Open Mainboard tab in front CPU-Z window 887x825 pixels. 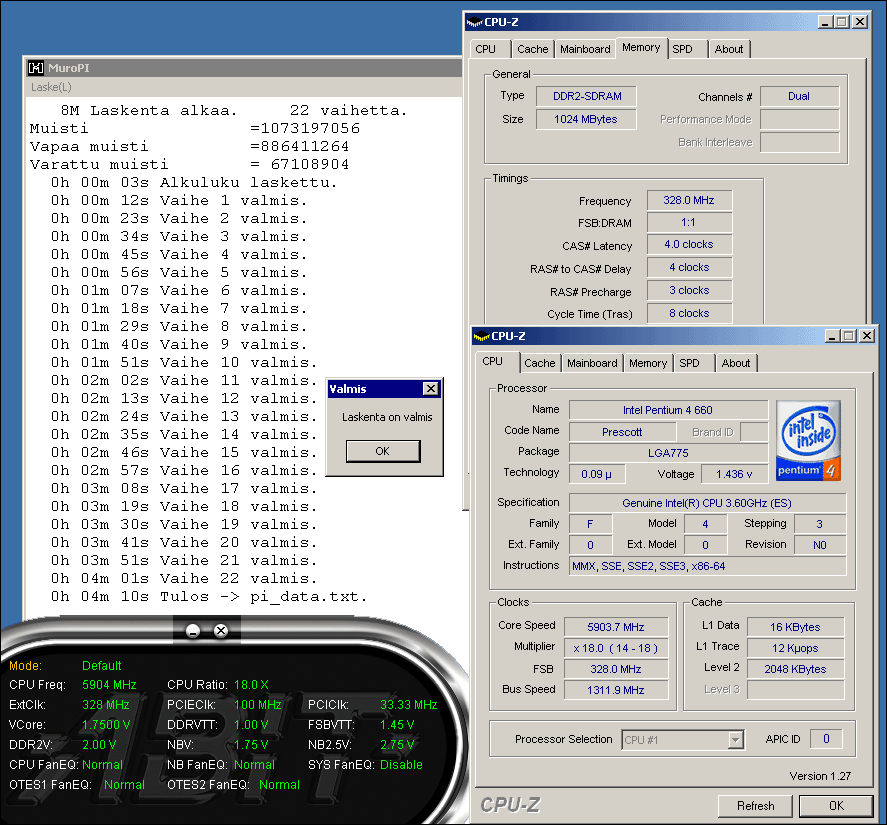592,363
